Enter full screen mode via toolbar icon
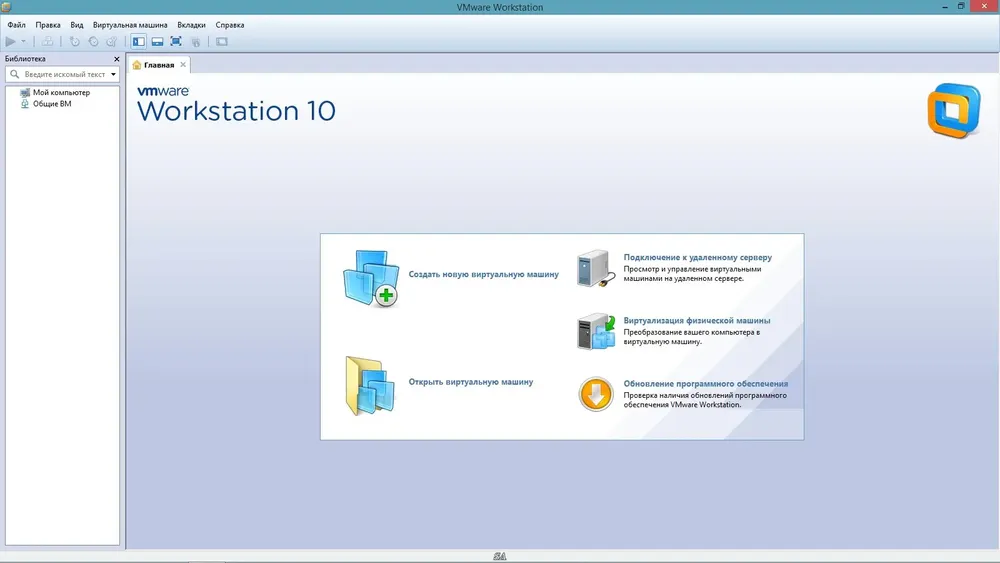 tap(176, 41)
